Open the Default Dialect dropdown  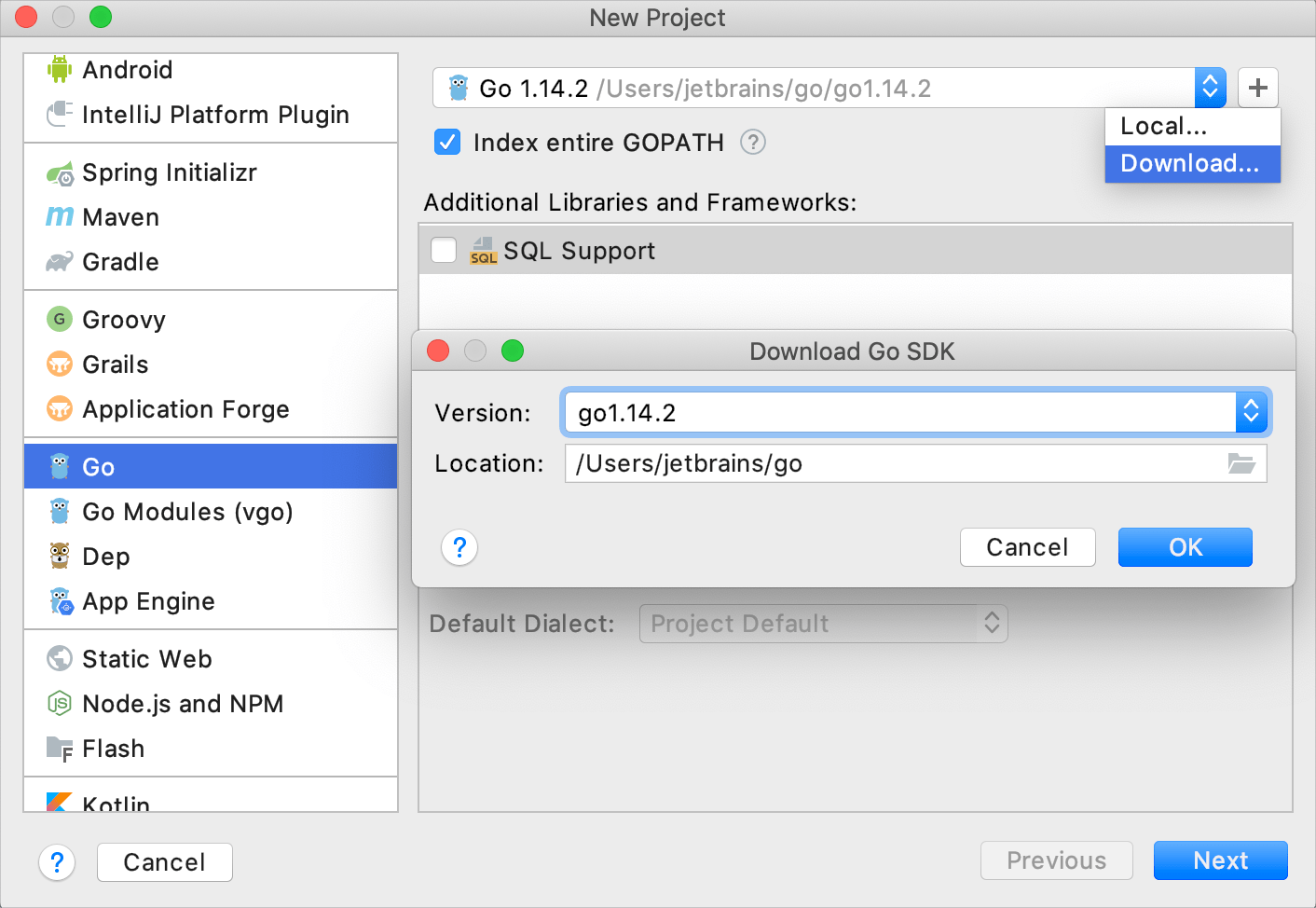point(823,624)
